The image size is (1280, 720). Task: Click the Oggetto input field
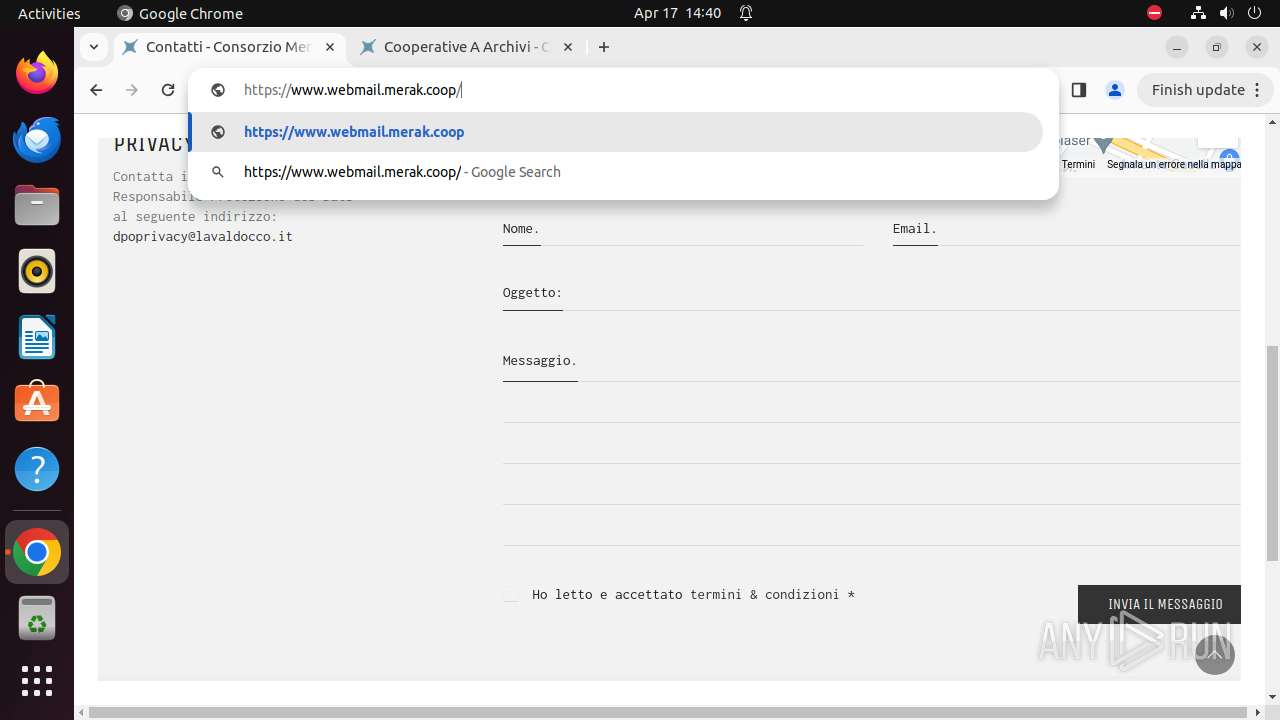[871, 293]
